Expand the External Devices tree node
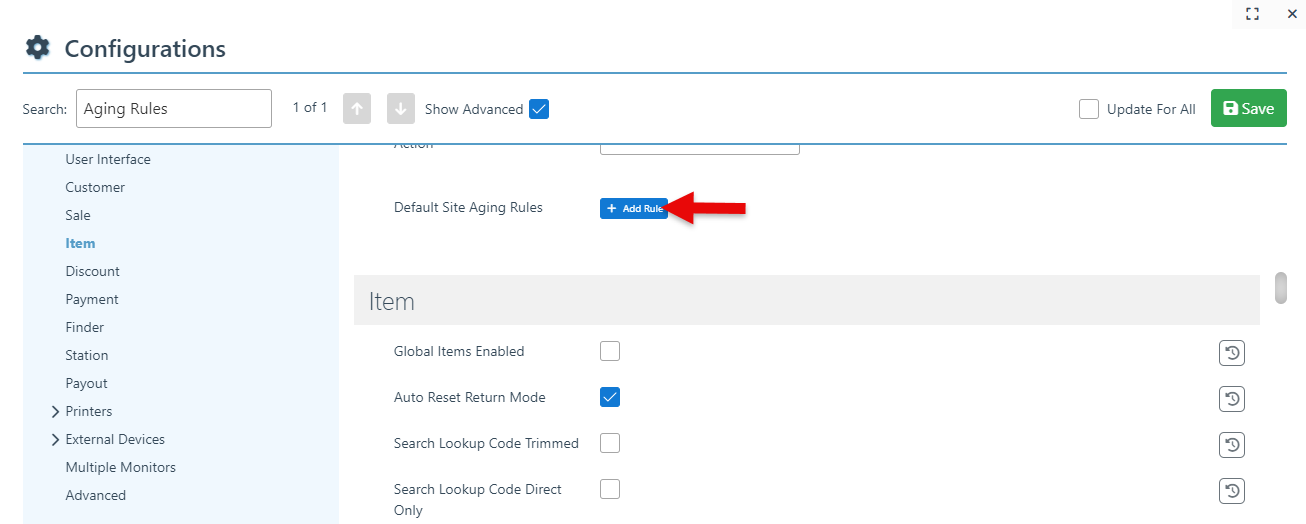1306x524 pixels. point(55,439)
